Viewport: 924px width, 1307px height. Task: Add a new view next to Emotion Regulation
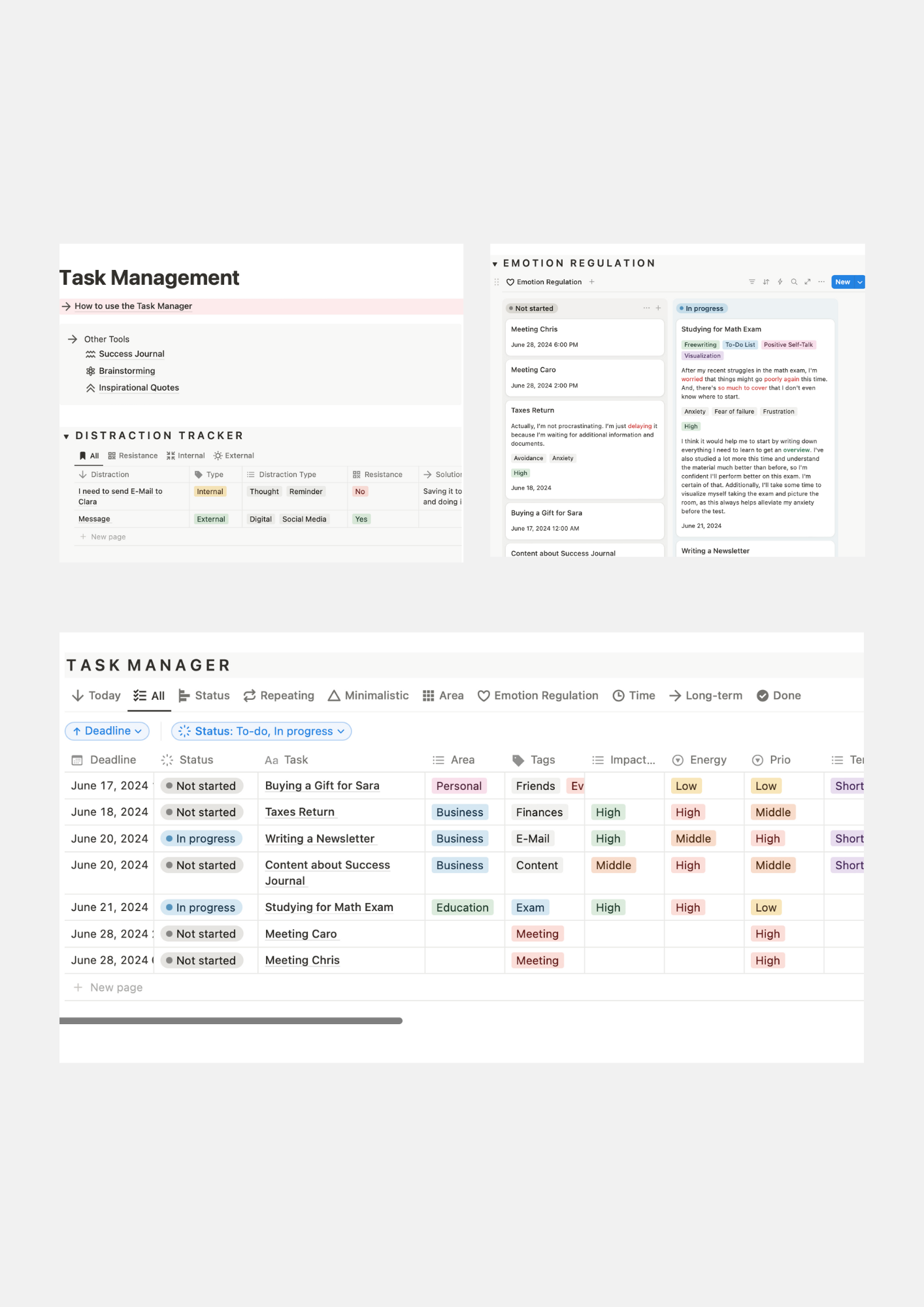[592, 282]
